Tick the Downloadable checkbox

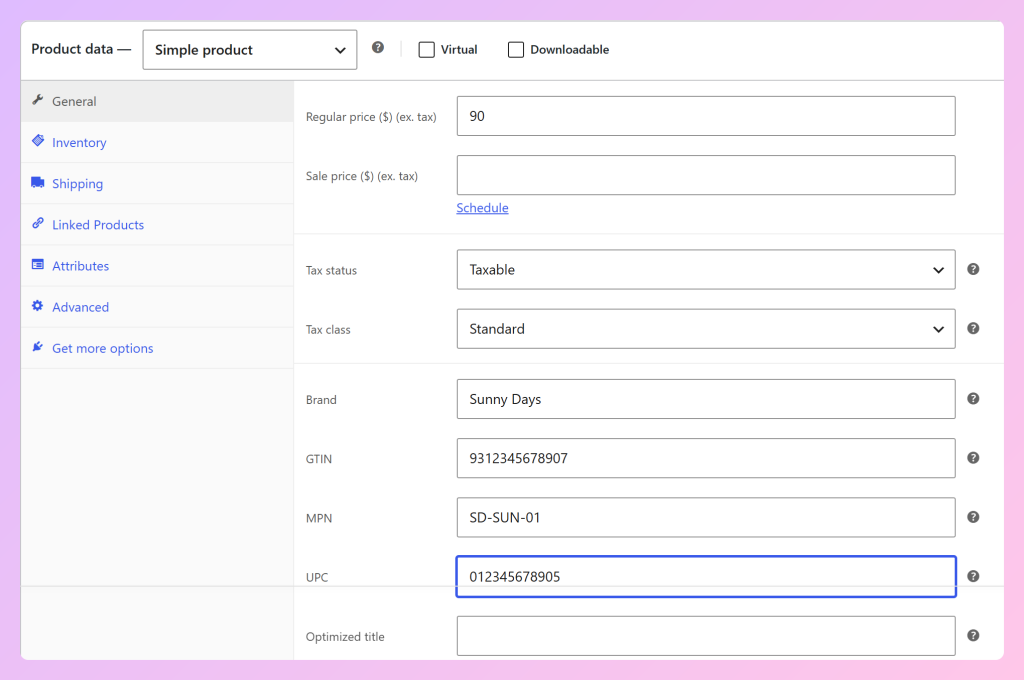point(516,50)
